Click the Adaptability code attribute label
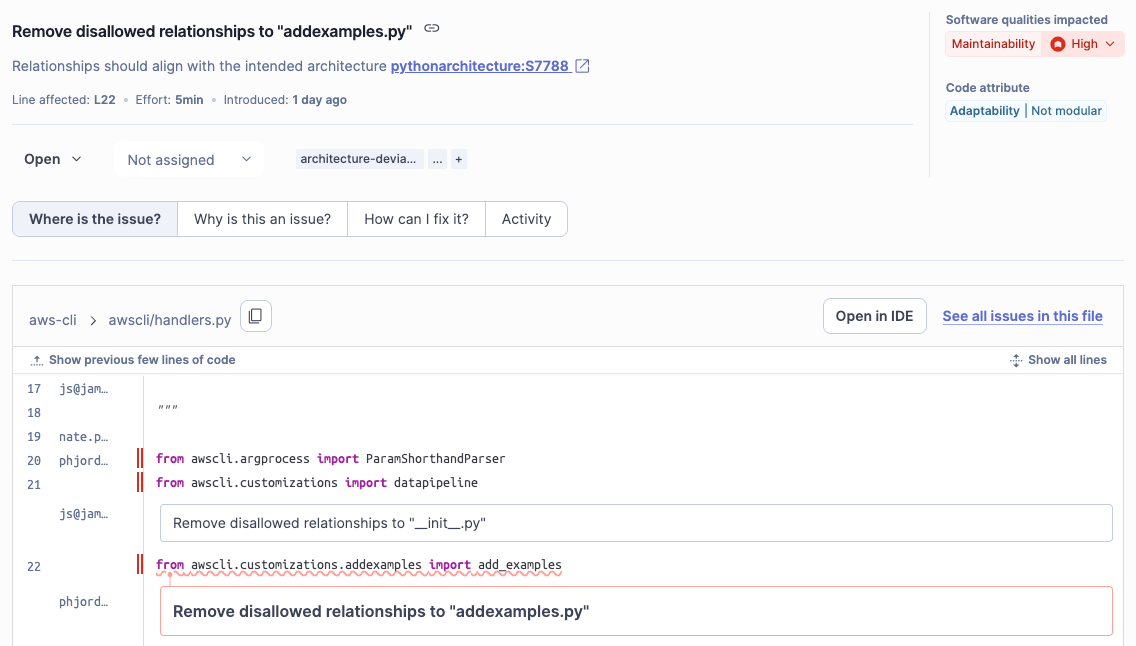The image size is (1136, 646). tap(985, 111)
